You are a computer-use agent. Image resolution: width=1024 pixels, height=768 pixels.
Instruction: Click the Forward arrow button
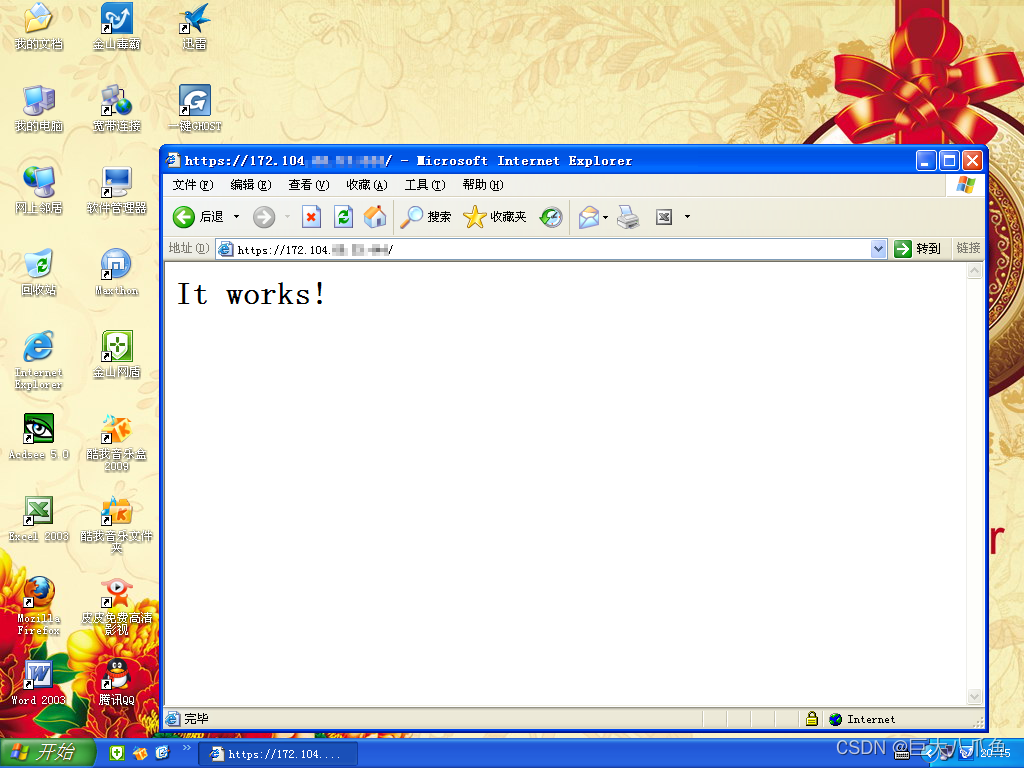264,217
